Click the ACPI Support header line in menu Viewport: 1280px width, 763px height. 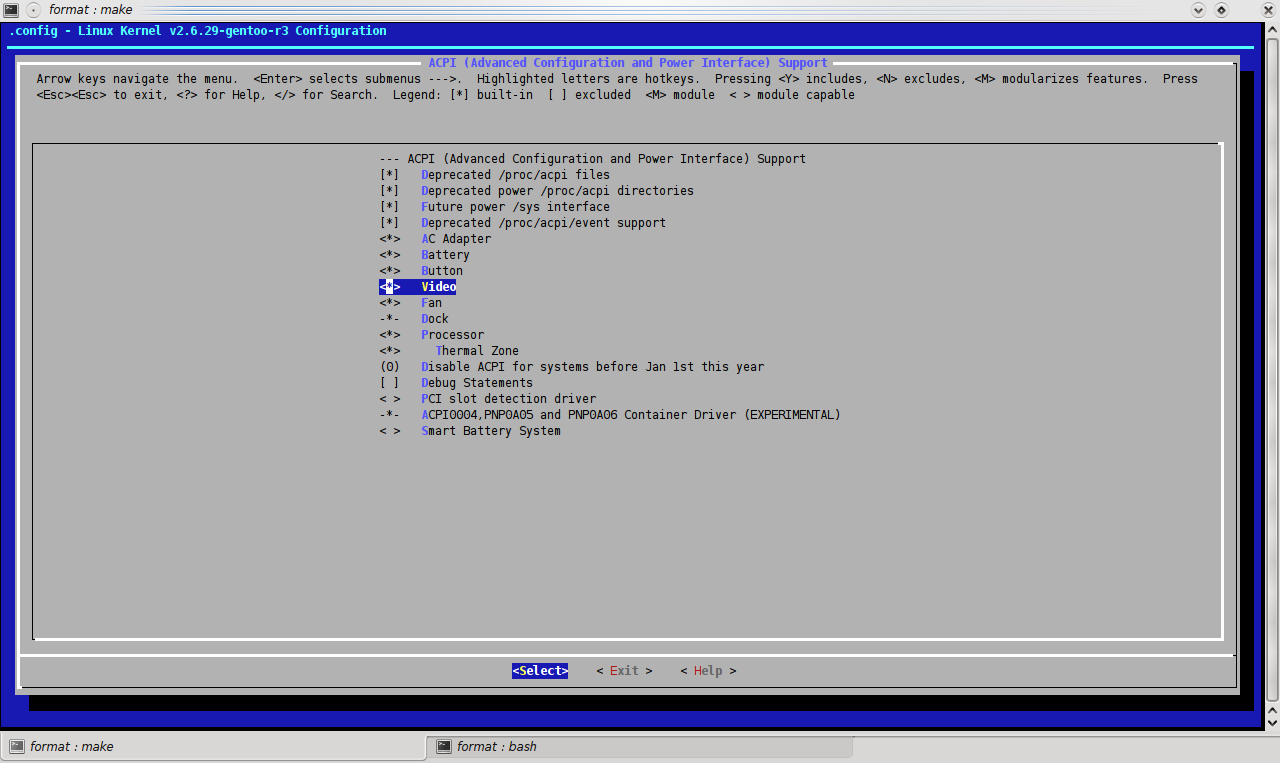(x=592, y=159)
